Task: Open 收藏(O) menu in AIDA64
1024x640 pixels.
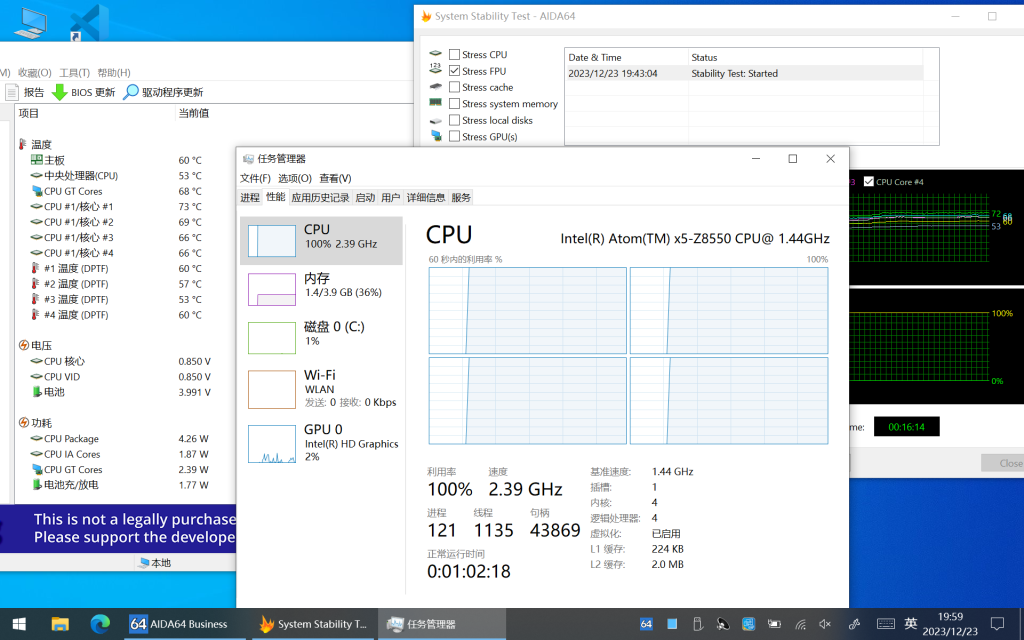Action: coord(35,72)
